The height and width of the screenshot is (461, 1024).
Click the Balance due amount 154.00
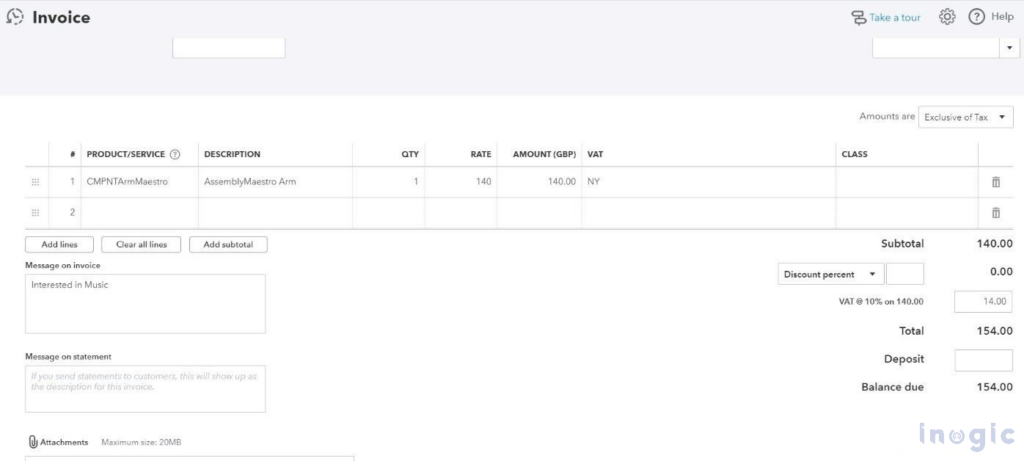(995, 387)
